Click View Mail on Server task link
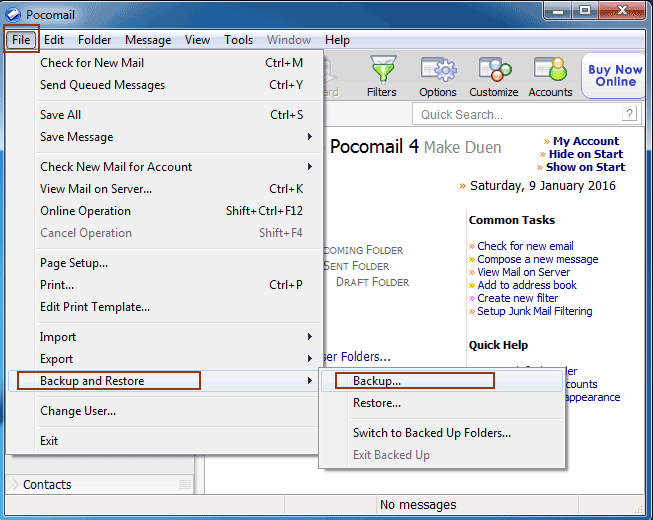 tap(523, 272)
